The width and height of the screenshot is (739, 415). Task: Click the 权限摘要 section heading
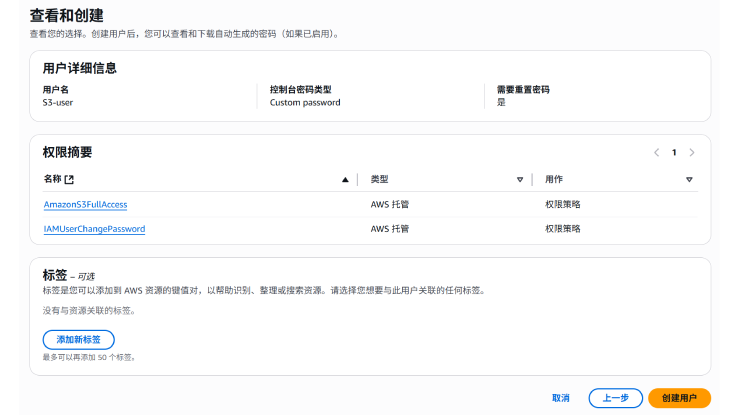point(68,152)
